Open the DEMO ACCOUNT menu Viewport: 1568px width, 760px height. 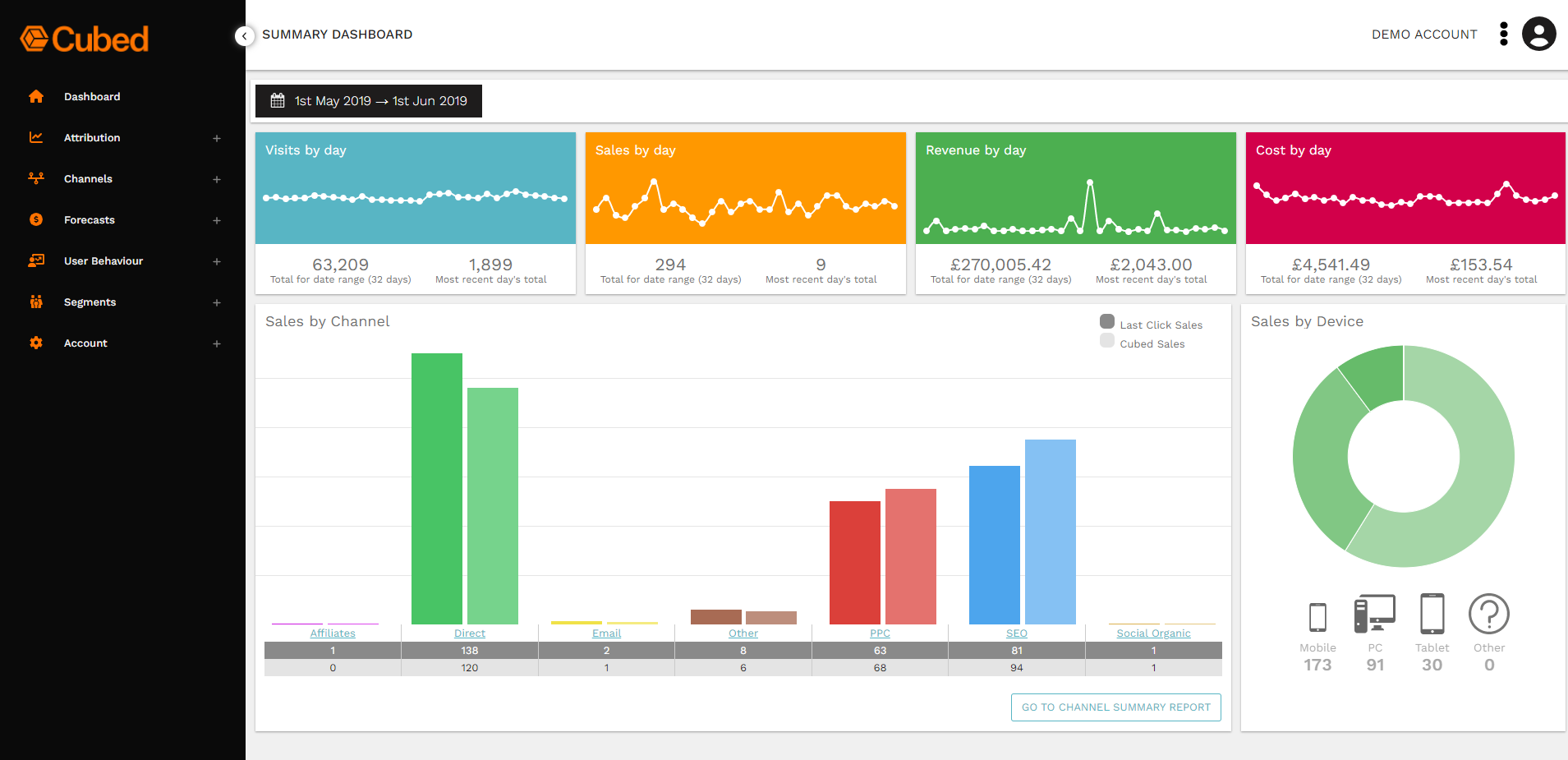click(1424, 34)
